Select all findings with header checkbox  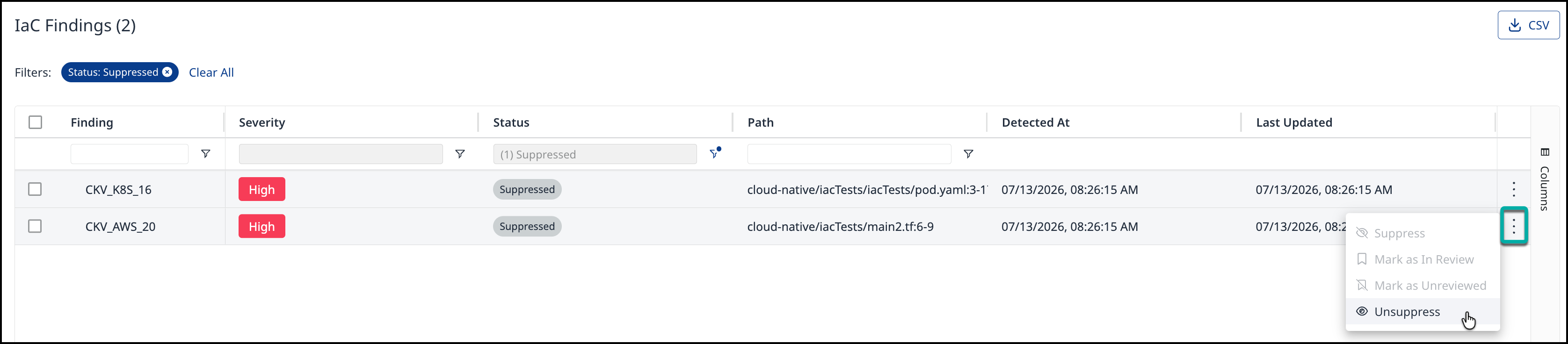35,122
